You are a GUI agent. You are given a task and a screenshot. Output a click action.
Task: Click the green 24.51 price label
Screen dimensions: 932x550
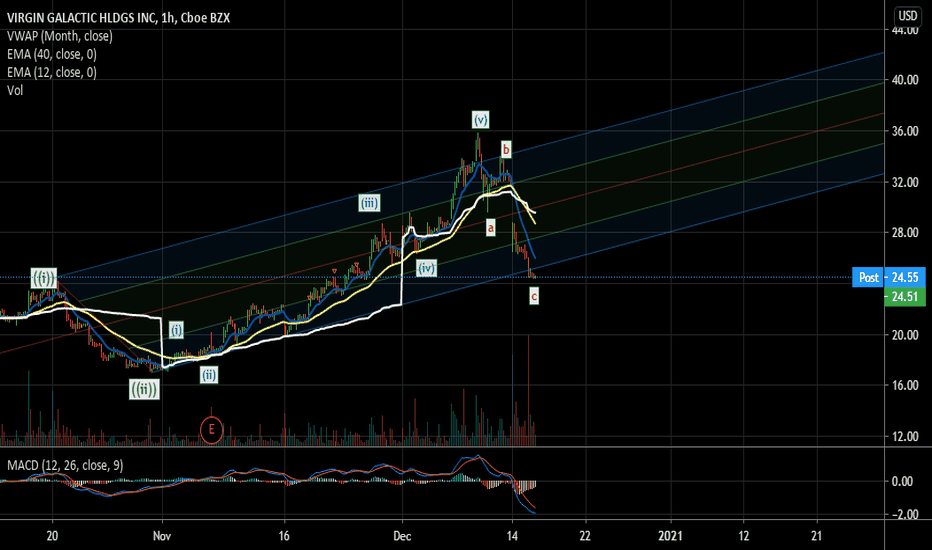point(904,297)
